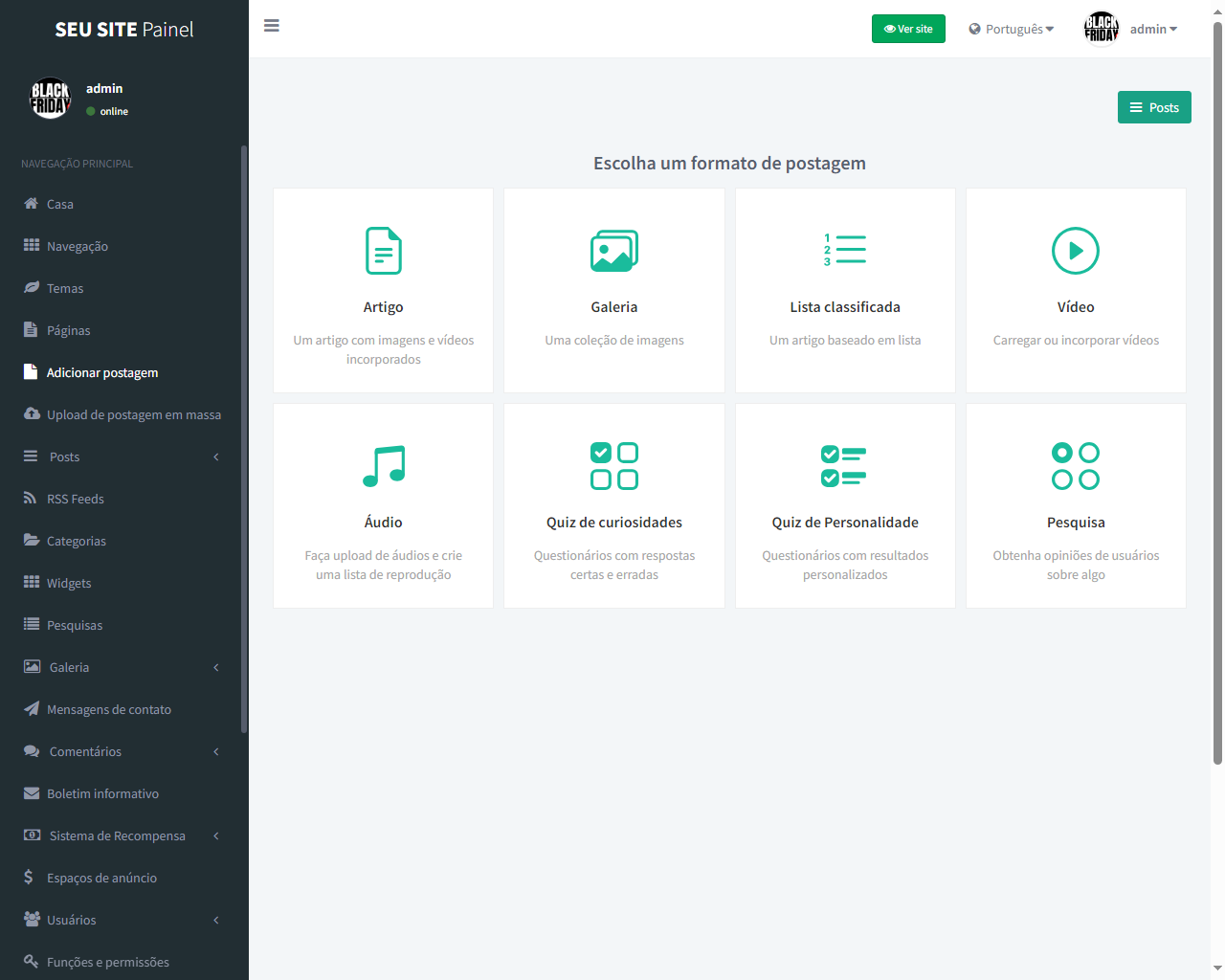
Task: Expand the Comentários sidebar submenu
Action: (x=122, y=751)
